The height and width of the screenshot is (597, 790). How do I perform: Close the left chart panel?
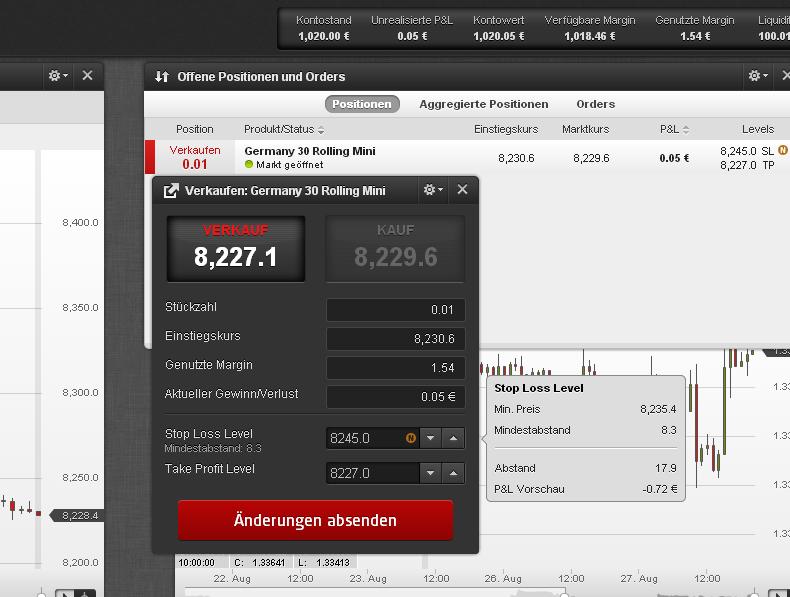87,76
